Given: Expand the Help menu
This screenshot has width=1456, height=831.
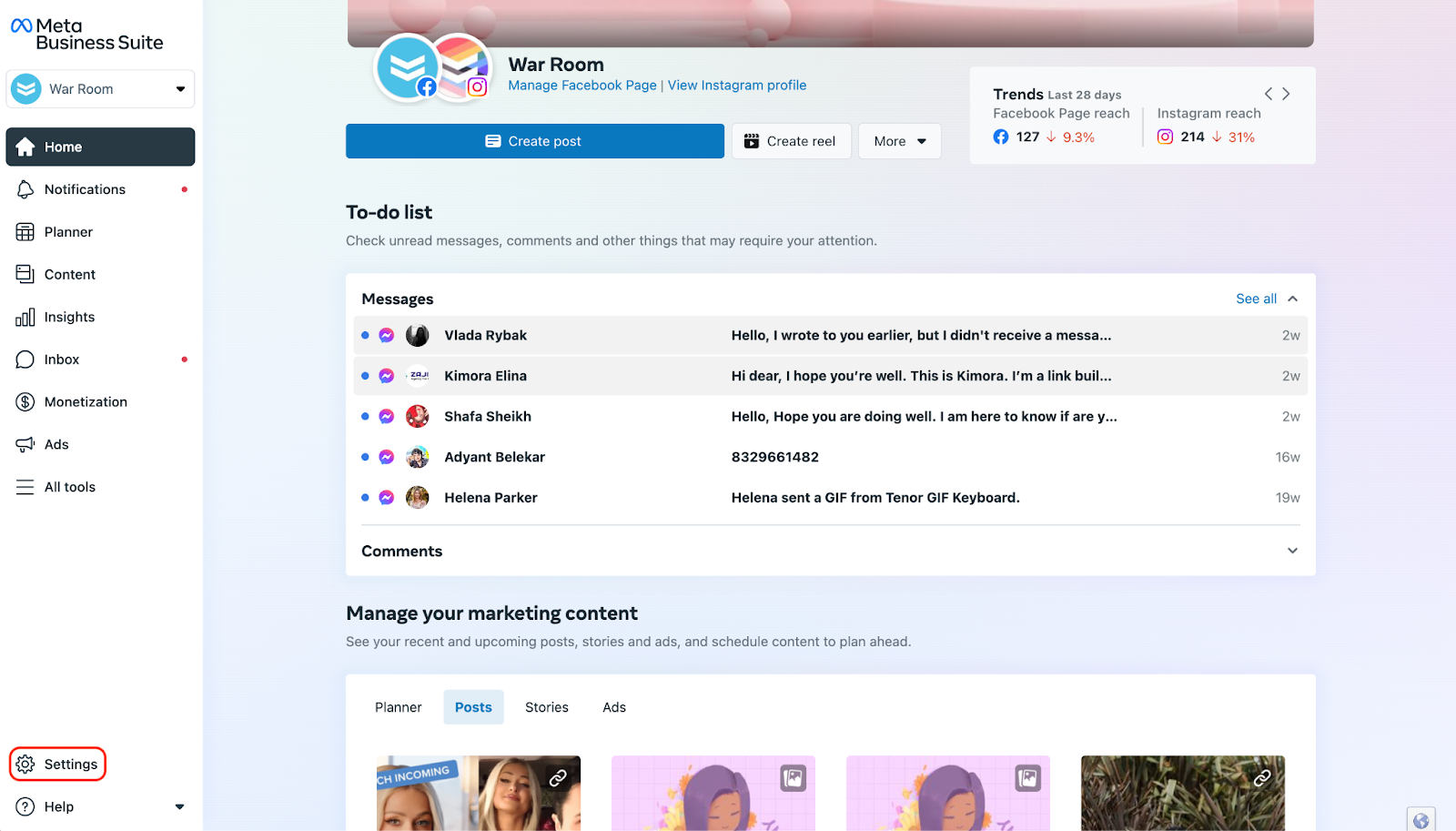Looking at the screenshot, I should (x=179, y=806).
